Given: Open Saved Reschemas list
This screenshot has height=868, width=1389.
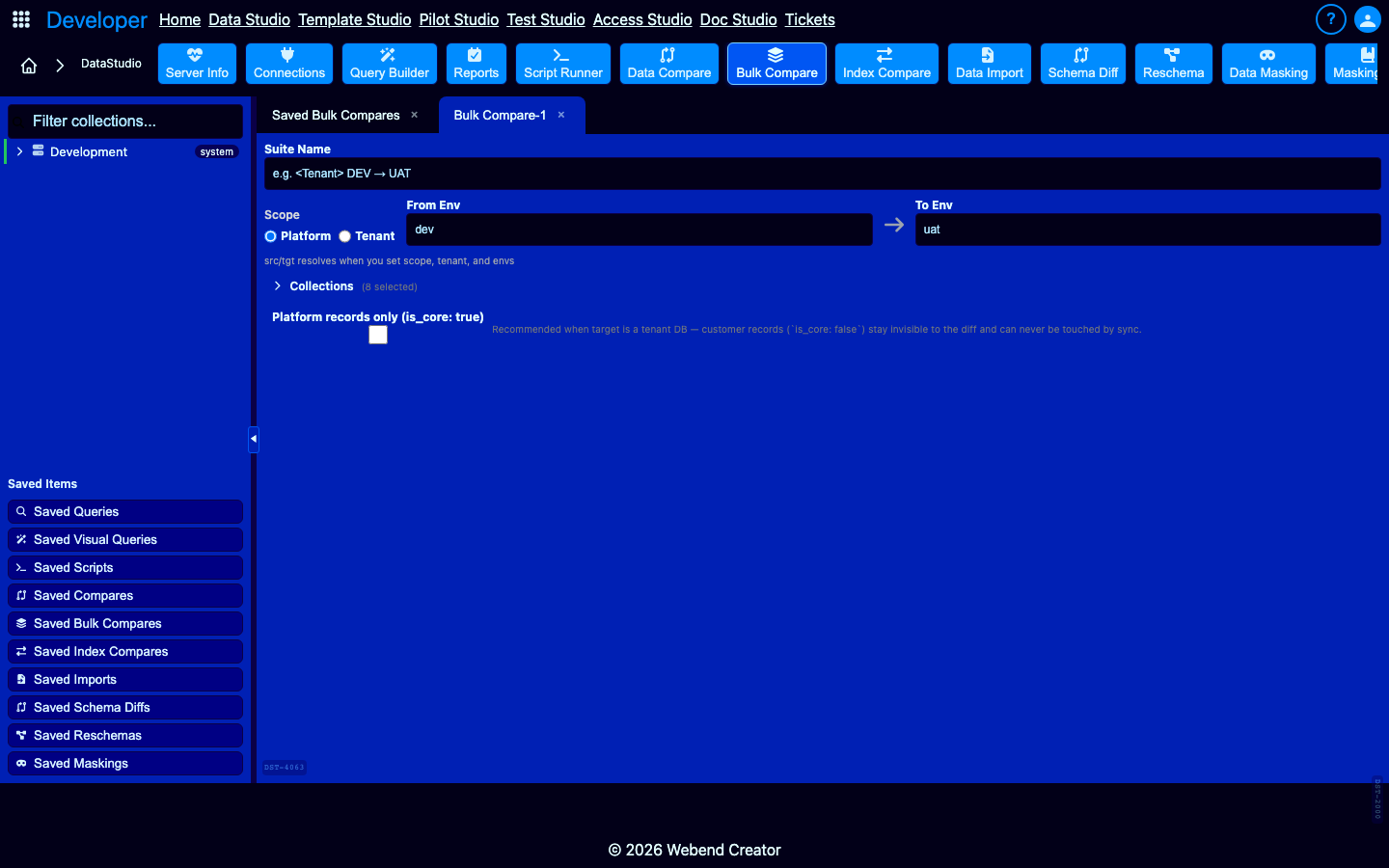Looking at the screenshot, I should tap(125, 735).
